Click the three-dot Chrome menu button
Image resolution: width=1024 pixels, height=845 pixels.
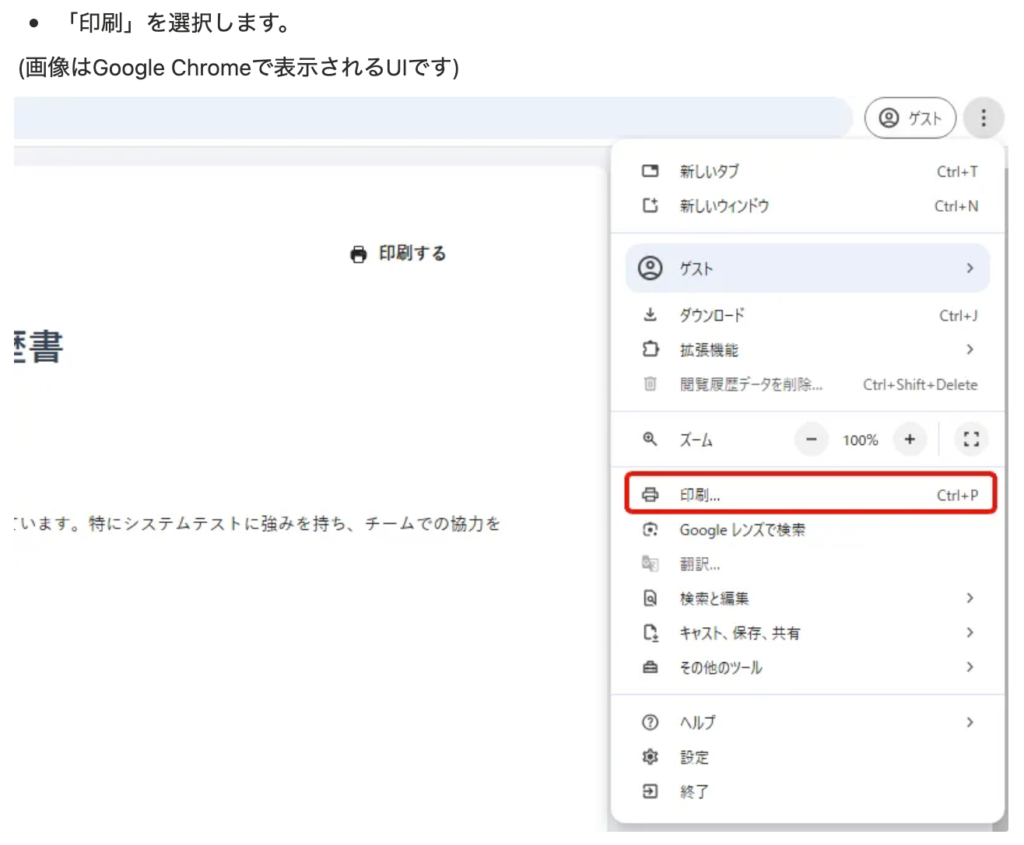click(984, 118)
